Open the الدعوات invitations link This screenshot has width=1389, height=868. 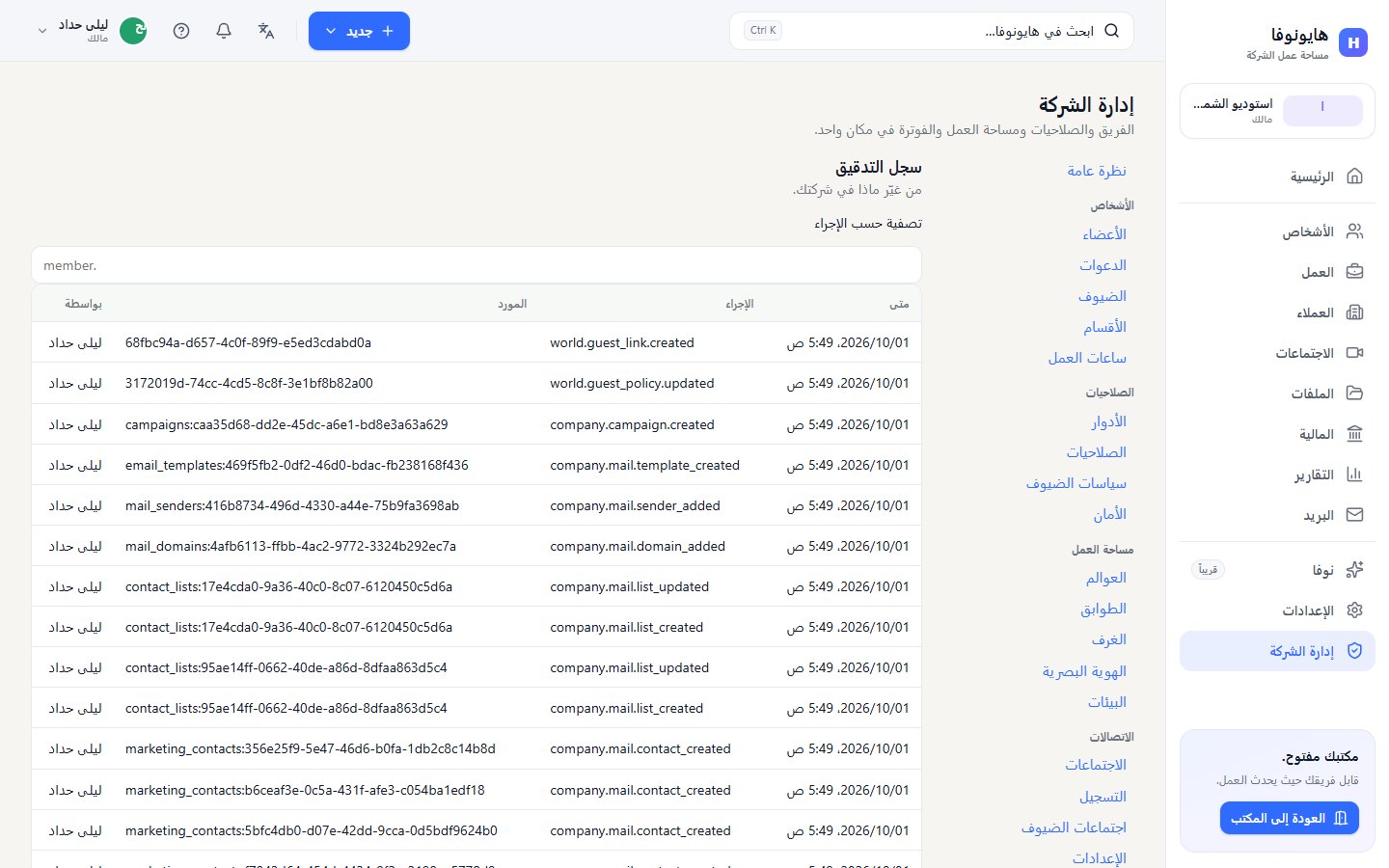[1103, 265]
